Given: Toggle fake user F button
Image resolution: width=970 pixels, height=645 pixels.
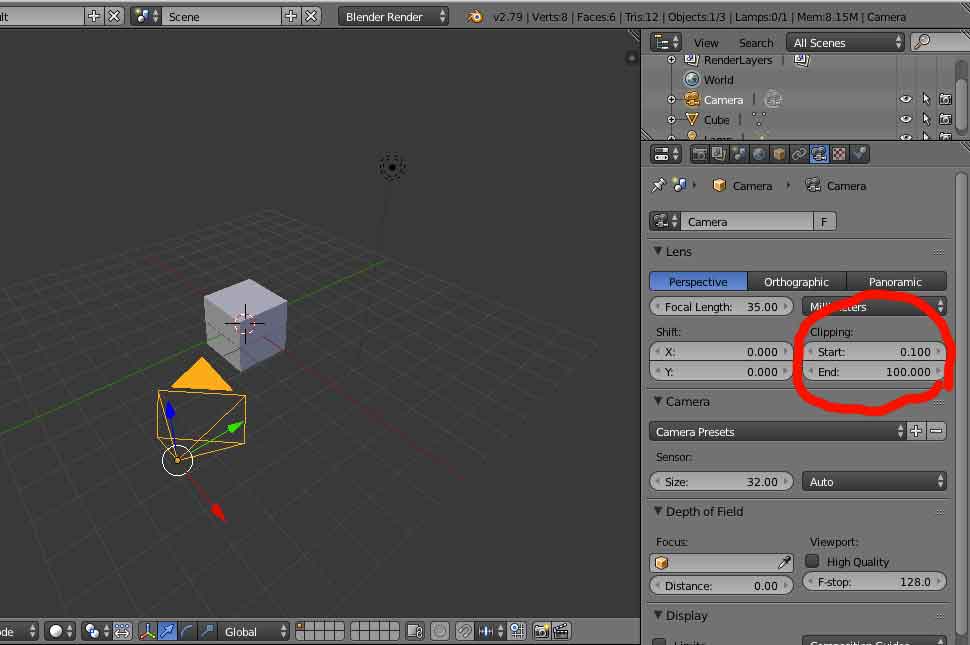Looking at the screenshot, I should (x=825, y=221).
